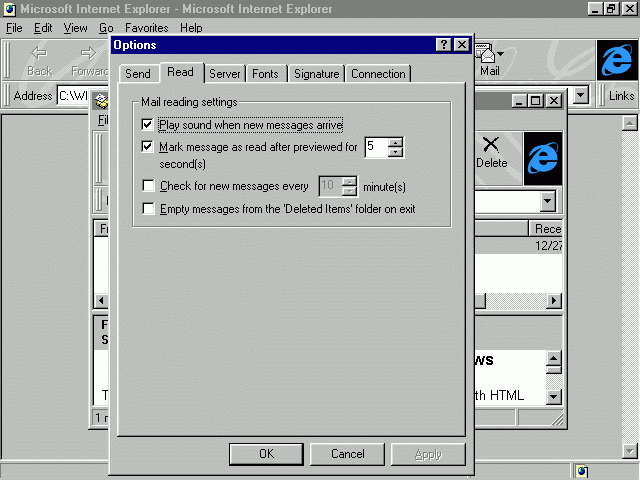
Task: Click the Back arrow in the Internet Explorer toolbar
Action: [x=39, y=53]
